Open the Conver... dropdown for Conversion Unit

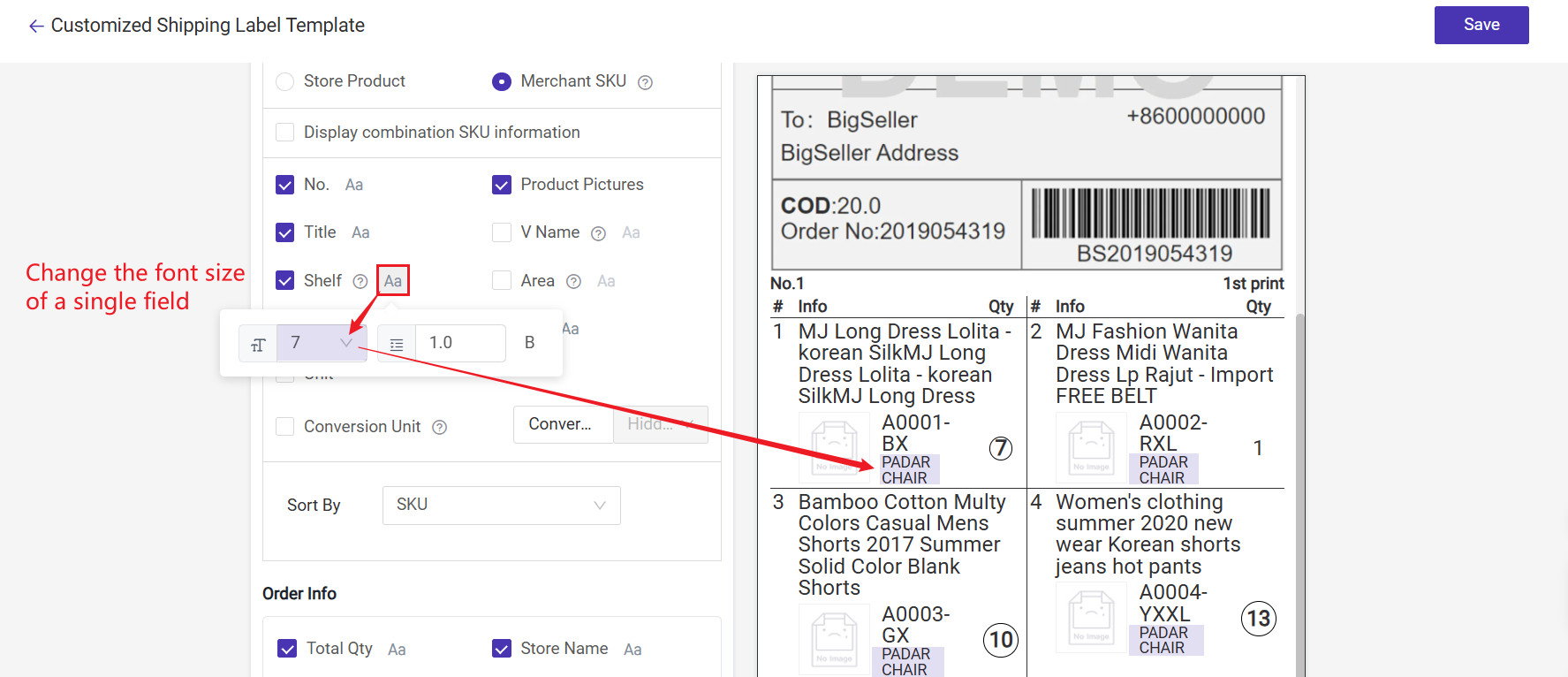tap(563, 424)
